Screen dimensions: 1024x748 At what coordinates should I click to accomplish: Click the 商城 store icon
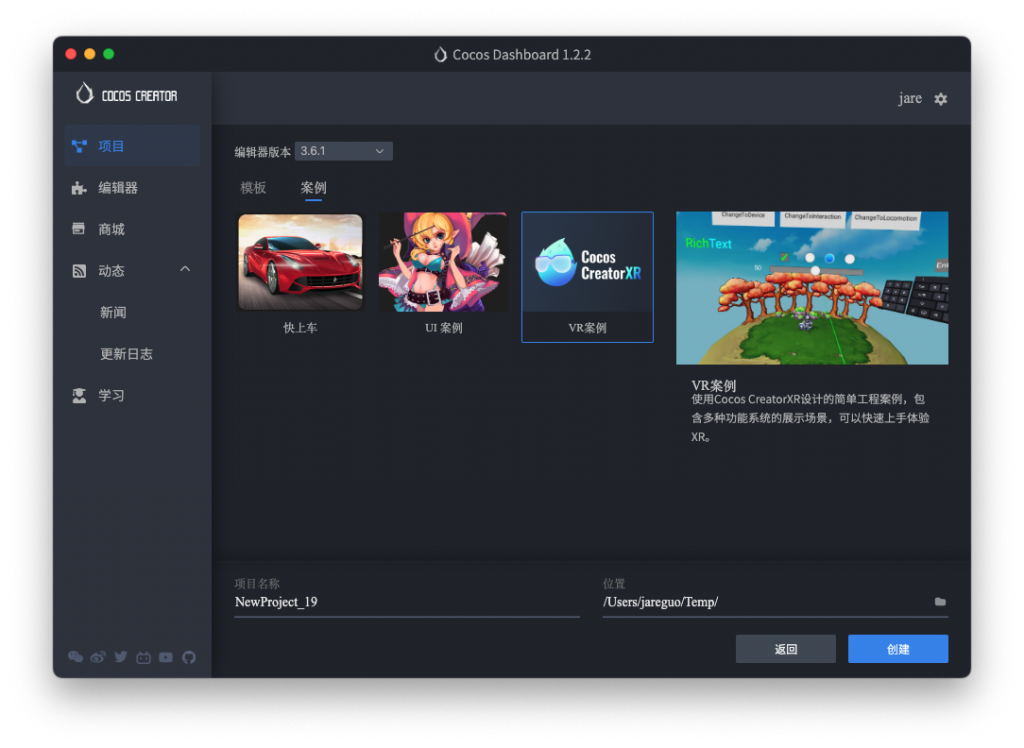(79, 229)
